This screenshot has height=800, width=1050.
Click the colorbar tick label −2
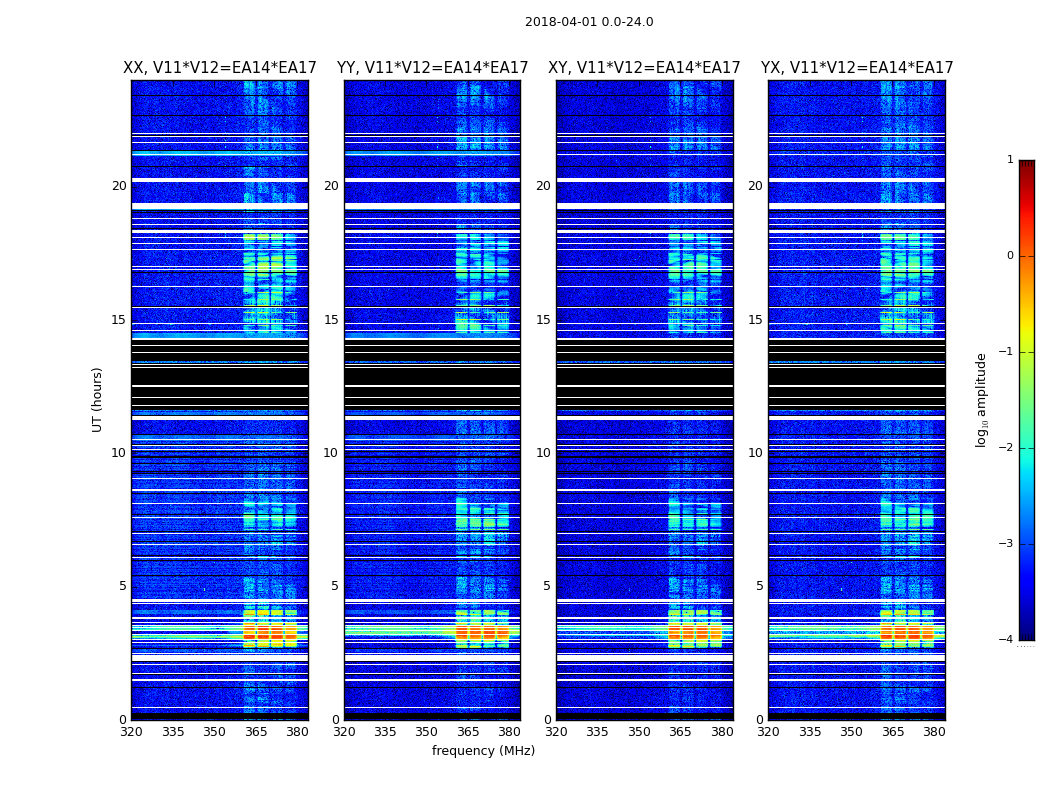click(x=1007, y=448)
